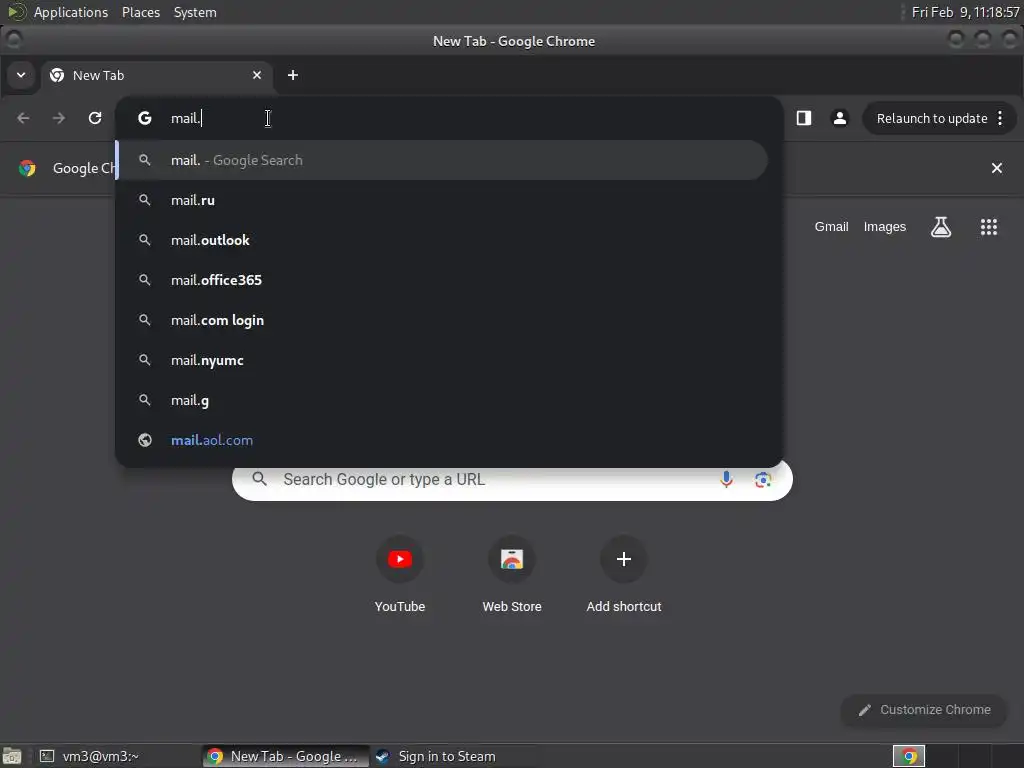Image resolution: width=1024 pixels, height=768 pixels.
Task: Click the reload page icon
Action: pyautogui.click(x=95, y=118)
